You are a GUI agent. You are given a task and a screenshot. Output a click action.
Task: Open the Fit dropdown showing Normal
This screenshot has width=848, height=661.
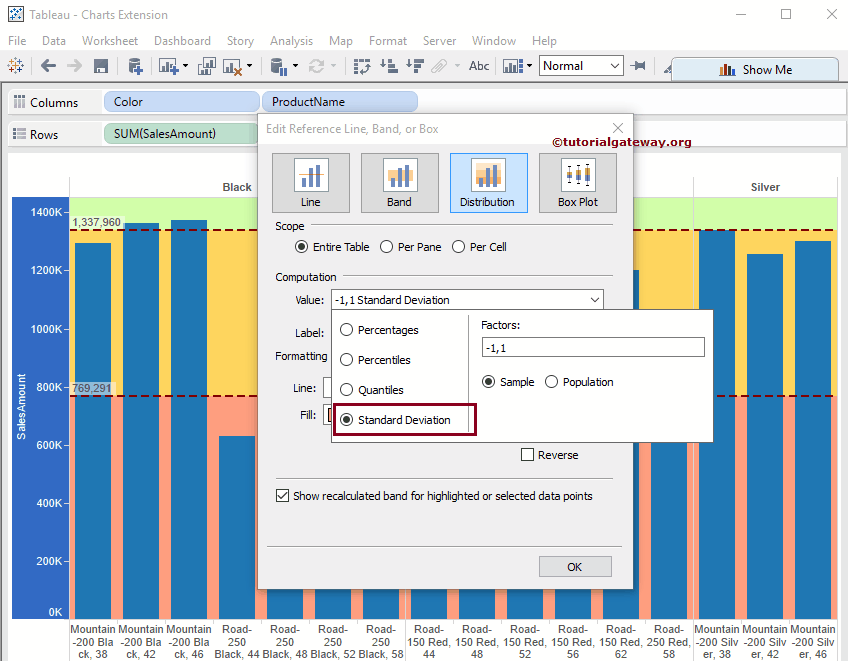tap(580, 65)
